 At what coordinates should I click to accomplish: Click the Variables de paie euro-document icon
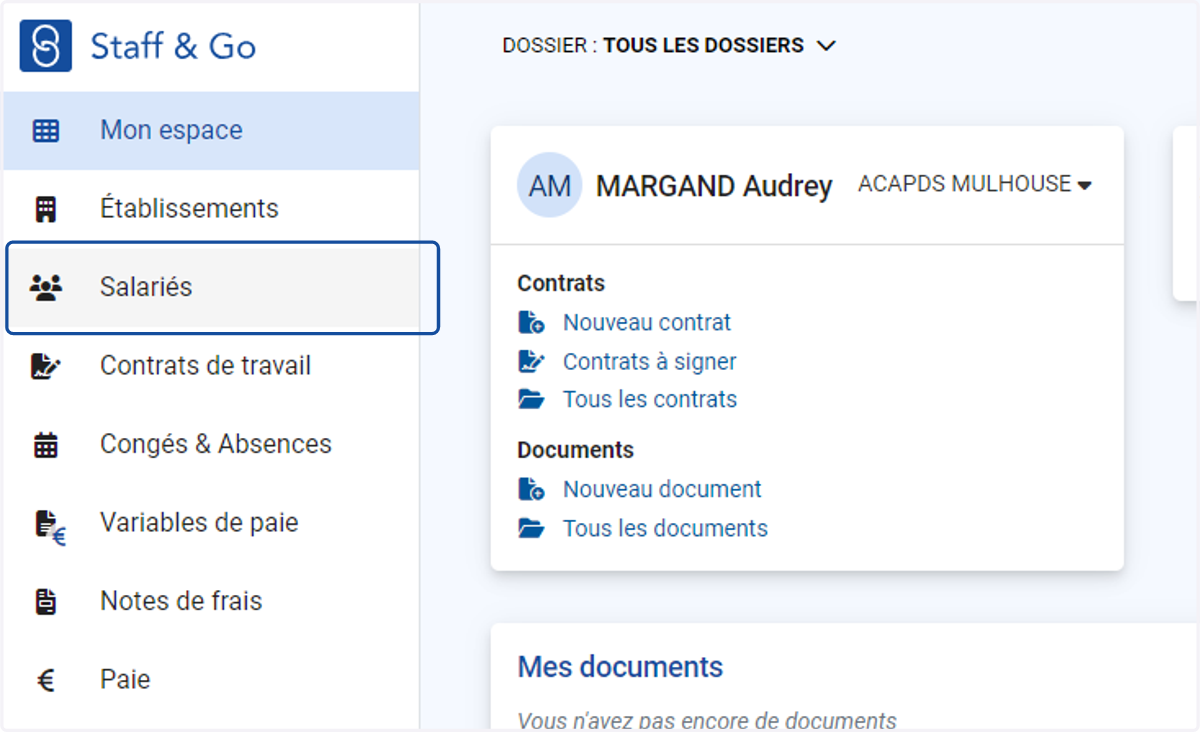click(x=50, y=526)
